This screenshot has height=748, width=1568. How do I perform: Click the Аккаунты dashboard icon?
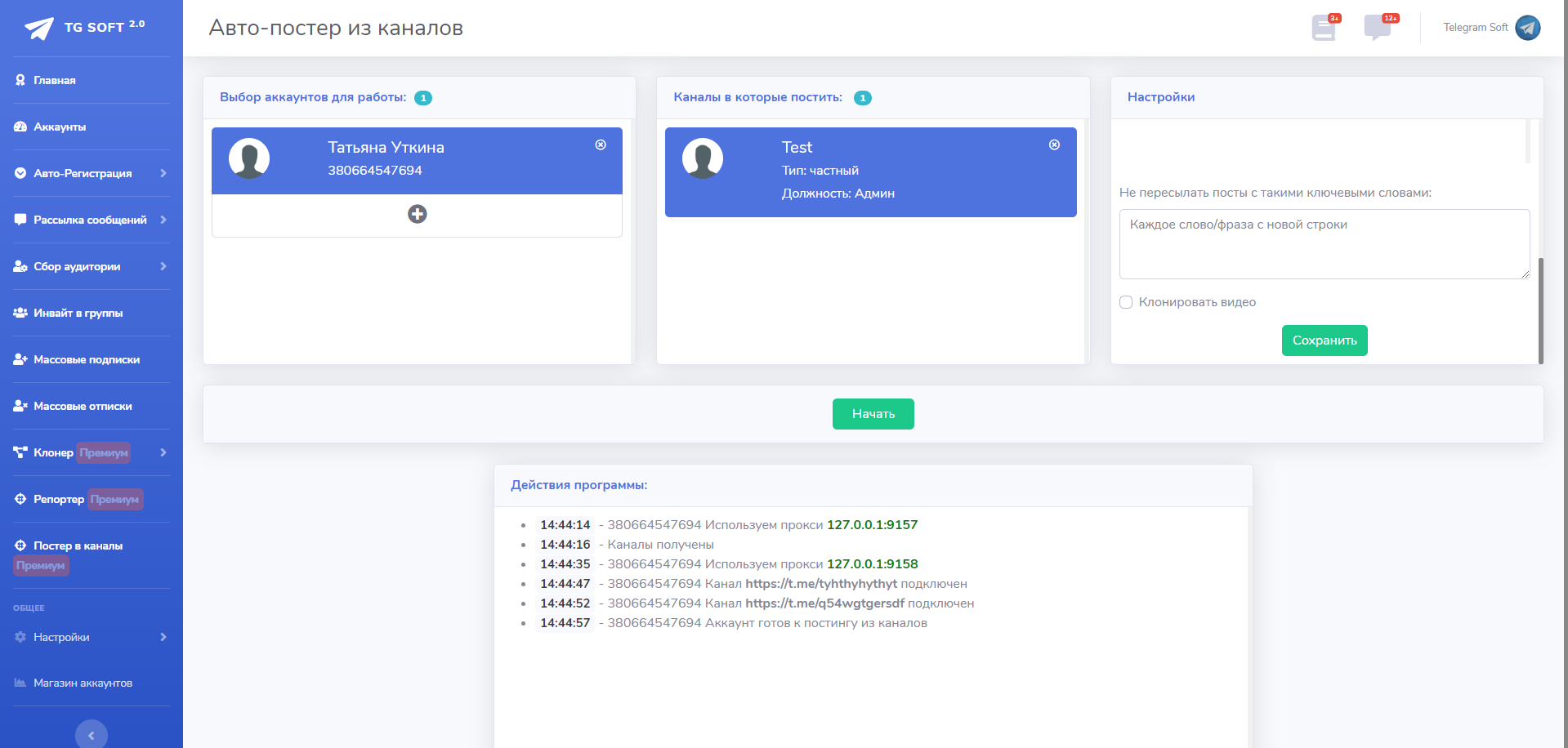point(20,127)
